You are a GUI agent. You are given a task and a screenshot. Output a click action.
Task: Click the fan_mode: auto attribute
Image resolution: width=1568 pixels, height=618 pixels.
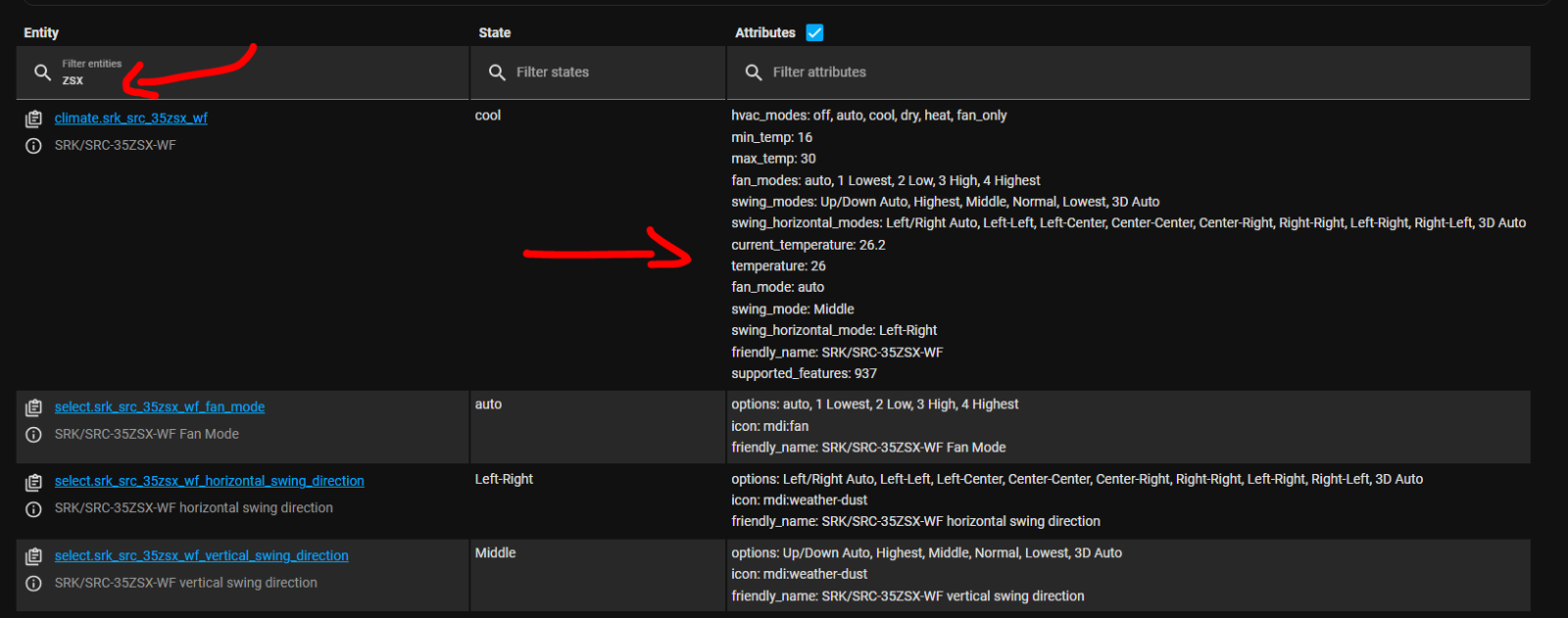tap(778, 288)
